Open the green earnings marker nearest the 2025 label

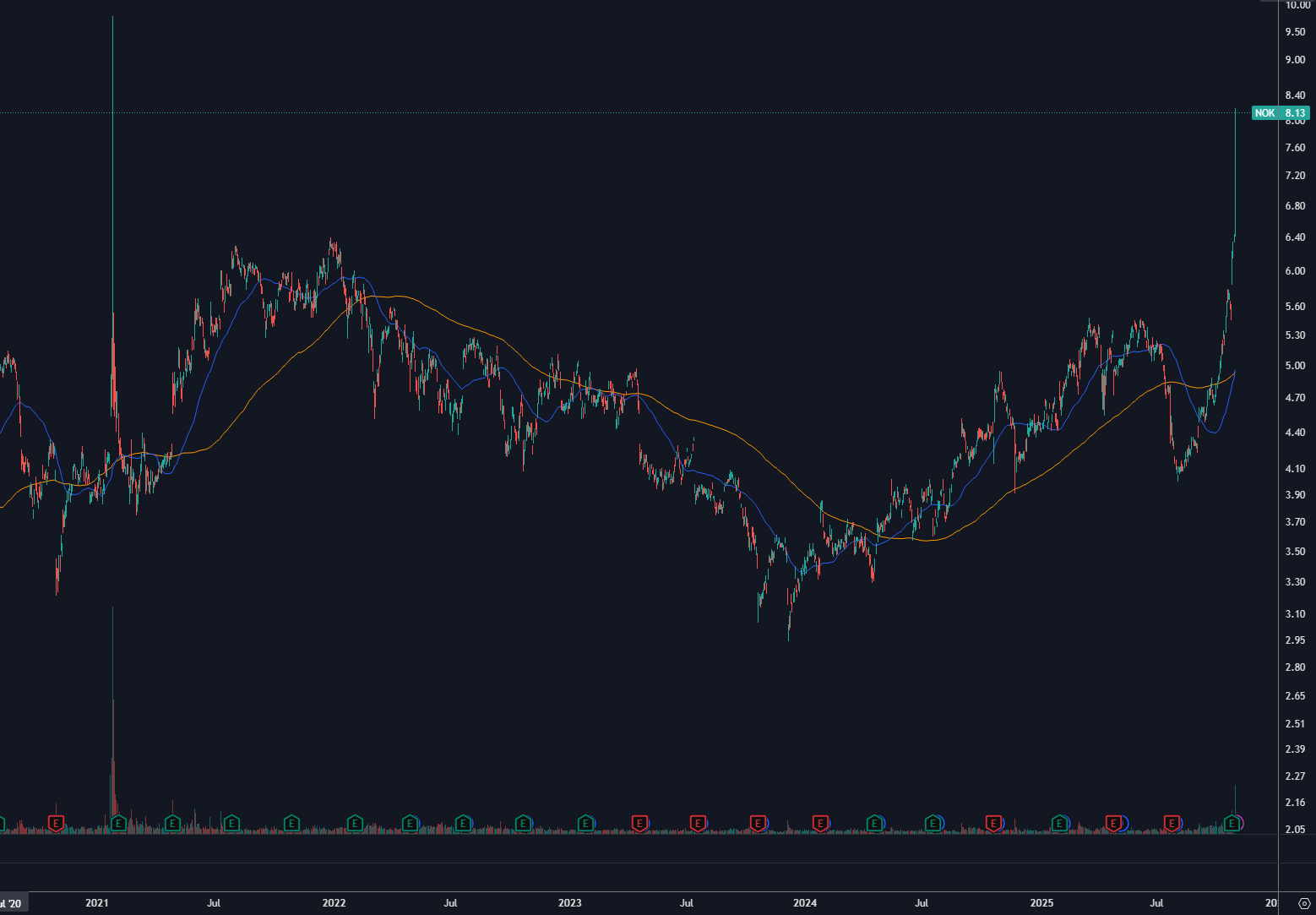1059,822
